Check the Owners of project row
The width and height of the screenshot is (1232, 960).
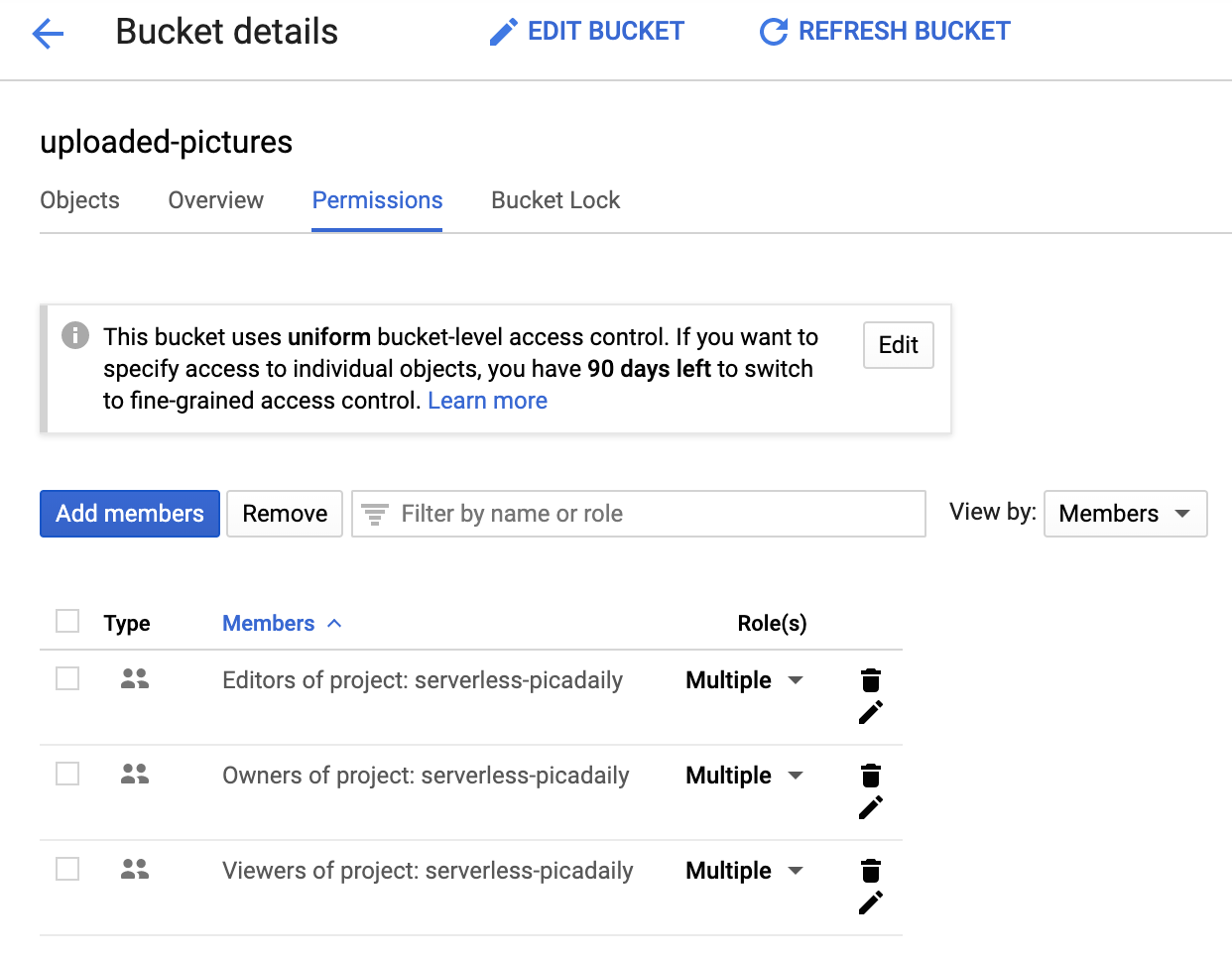point(67,774)
